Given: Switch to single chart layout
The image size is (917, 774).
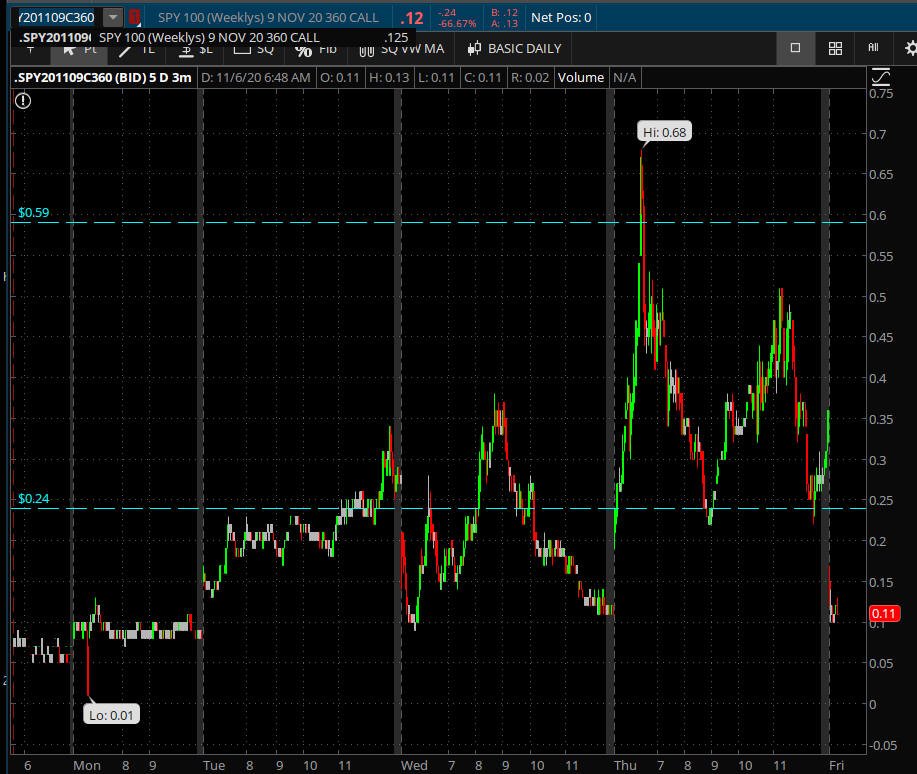Looking at the screenshot, I should (x=795, y=48).
